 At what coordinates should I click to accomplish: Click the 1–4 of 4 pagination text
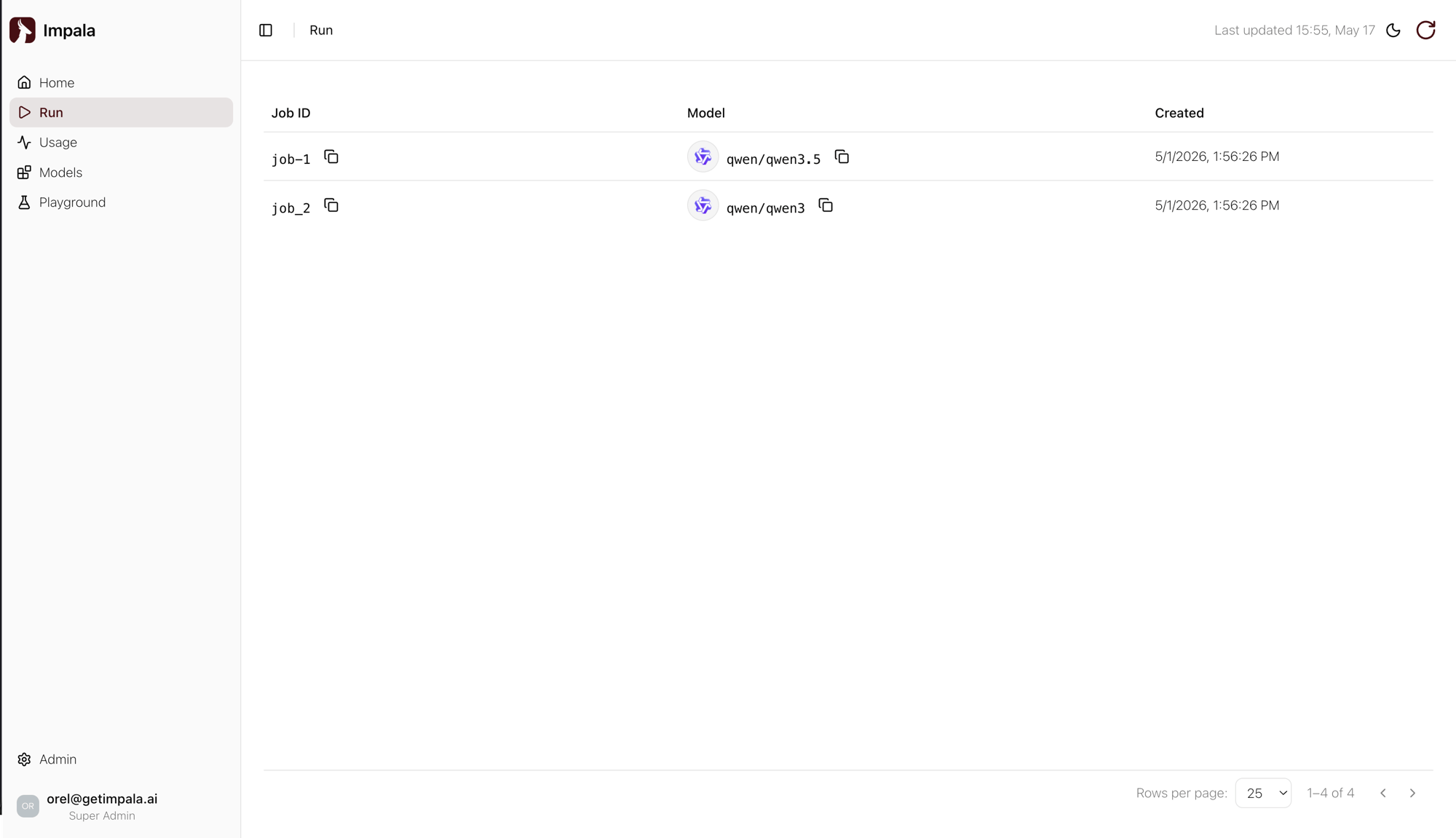pos(1330,793)
